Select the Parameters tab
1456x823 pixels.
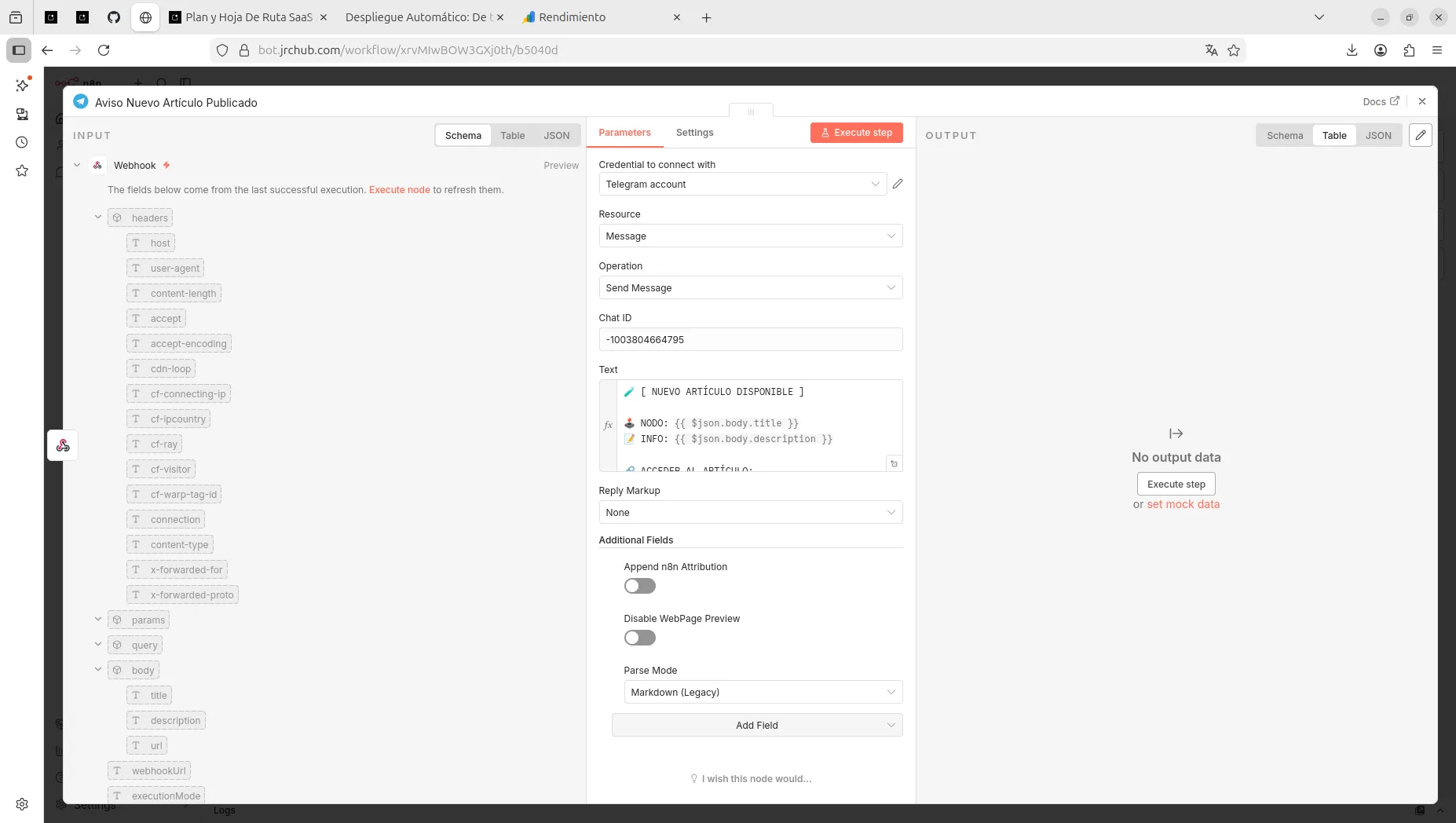coord(624,133)
